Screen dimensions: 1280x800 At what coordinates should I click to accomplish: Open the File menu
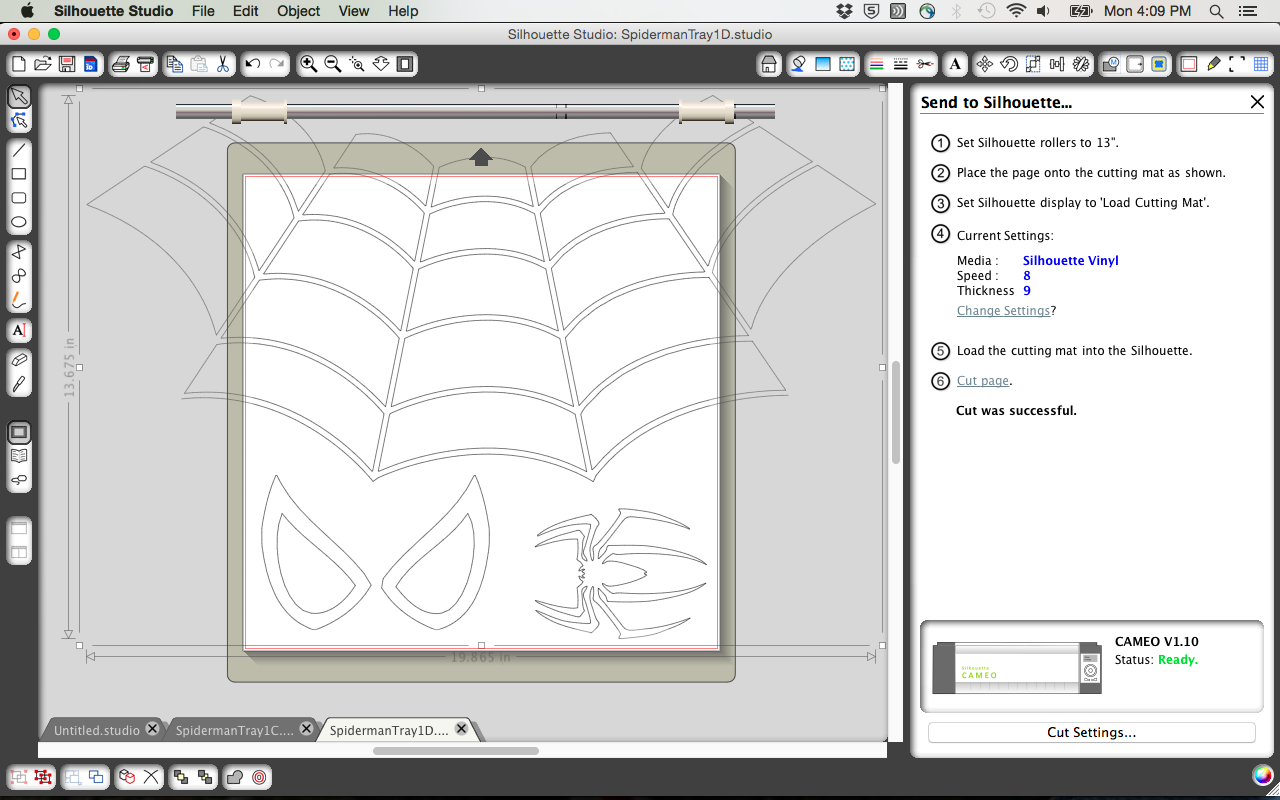(x=203, y=11)
